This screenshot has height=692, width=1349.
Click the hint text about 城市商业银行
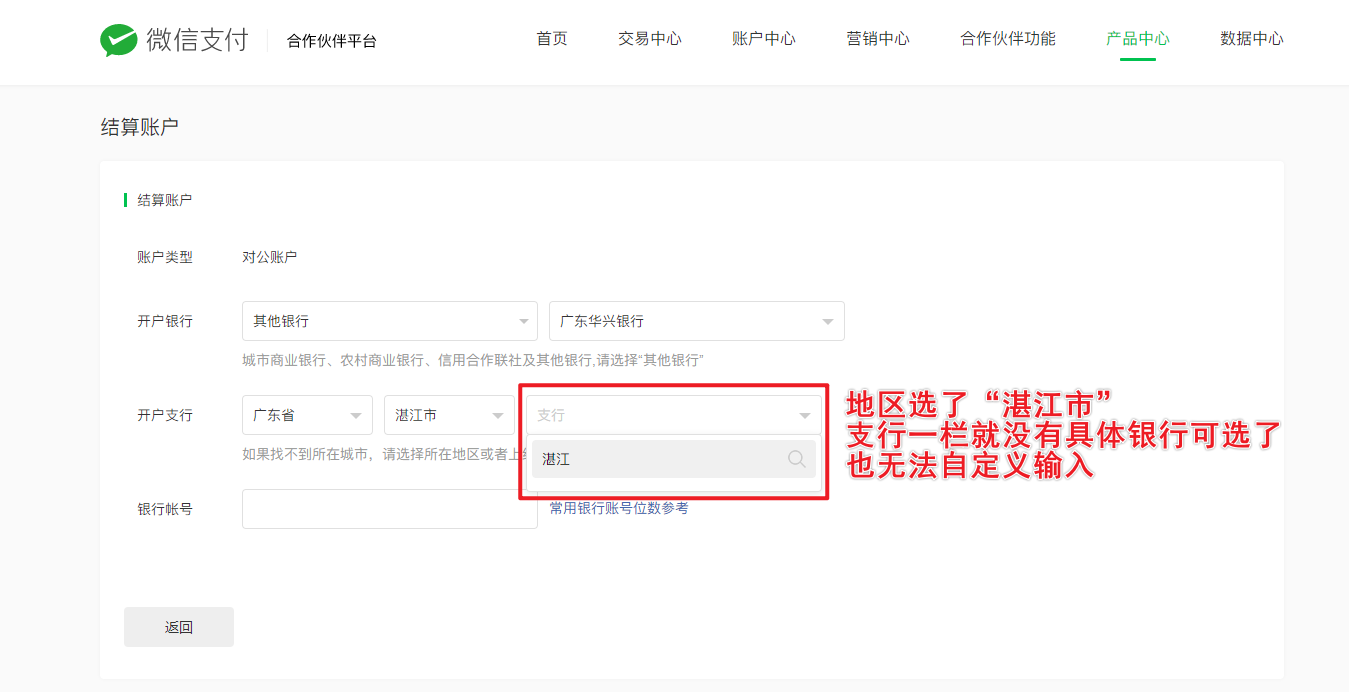(473, 360)
